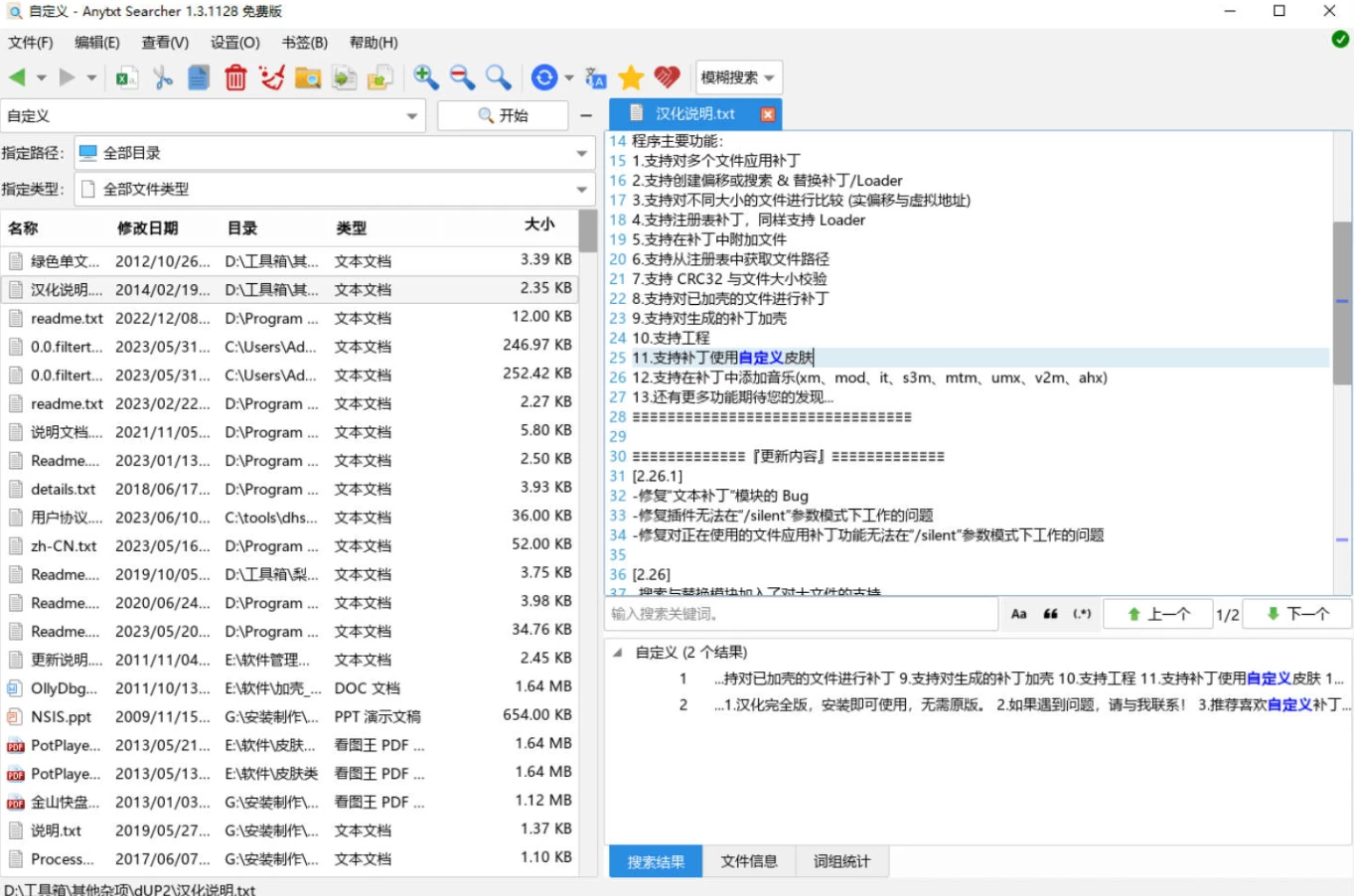Click the red broom clean icon
The width and height of the screenshot is (1354, 896).
[271, 77]
